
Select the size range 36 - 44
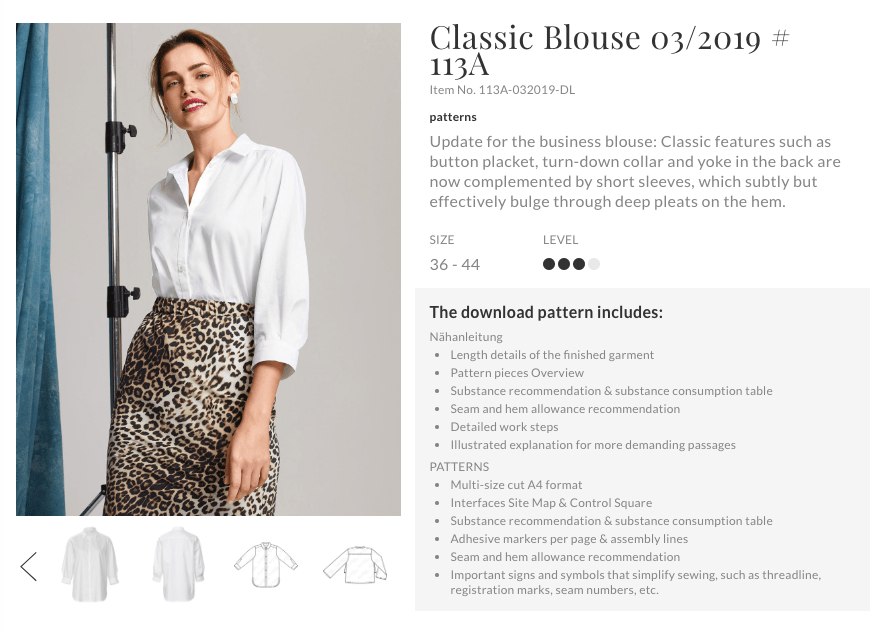pos(455,265)
